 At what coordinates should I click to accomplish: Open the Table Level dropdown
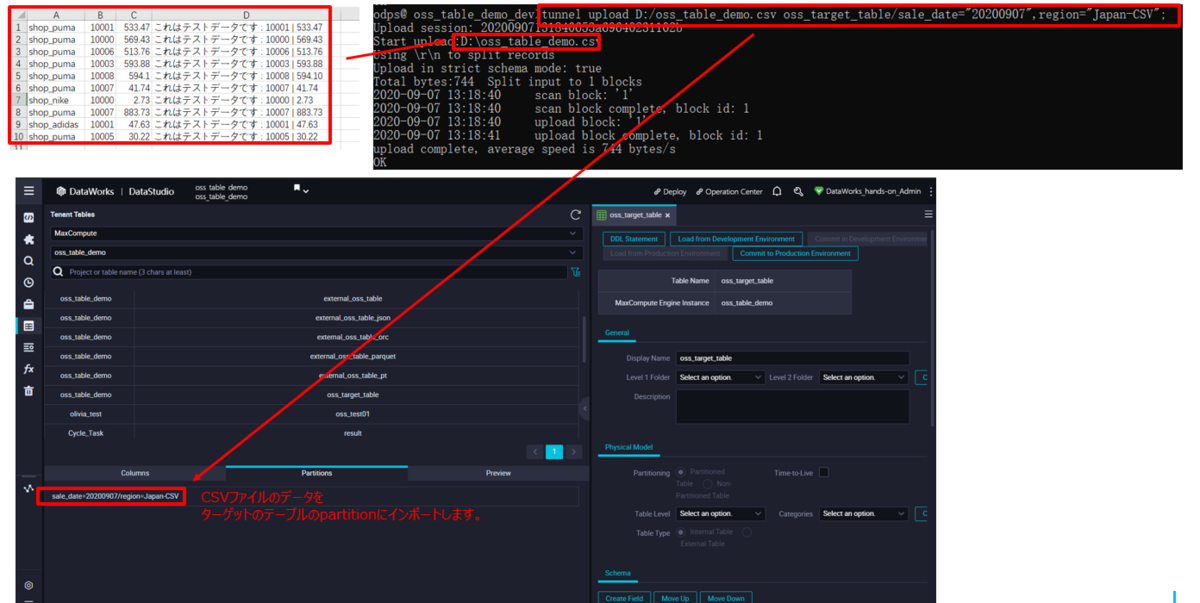click(720, 514)
